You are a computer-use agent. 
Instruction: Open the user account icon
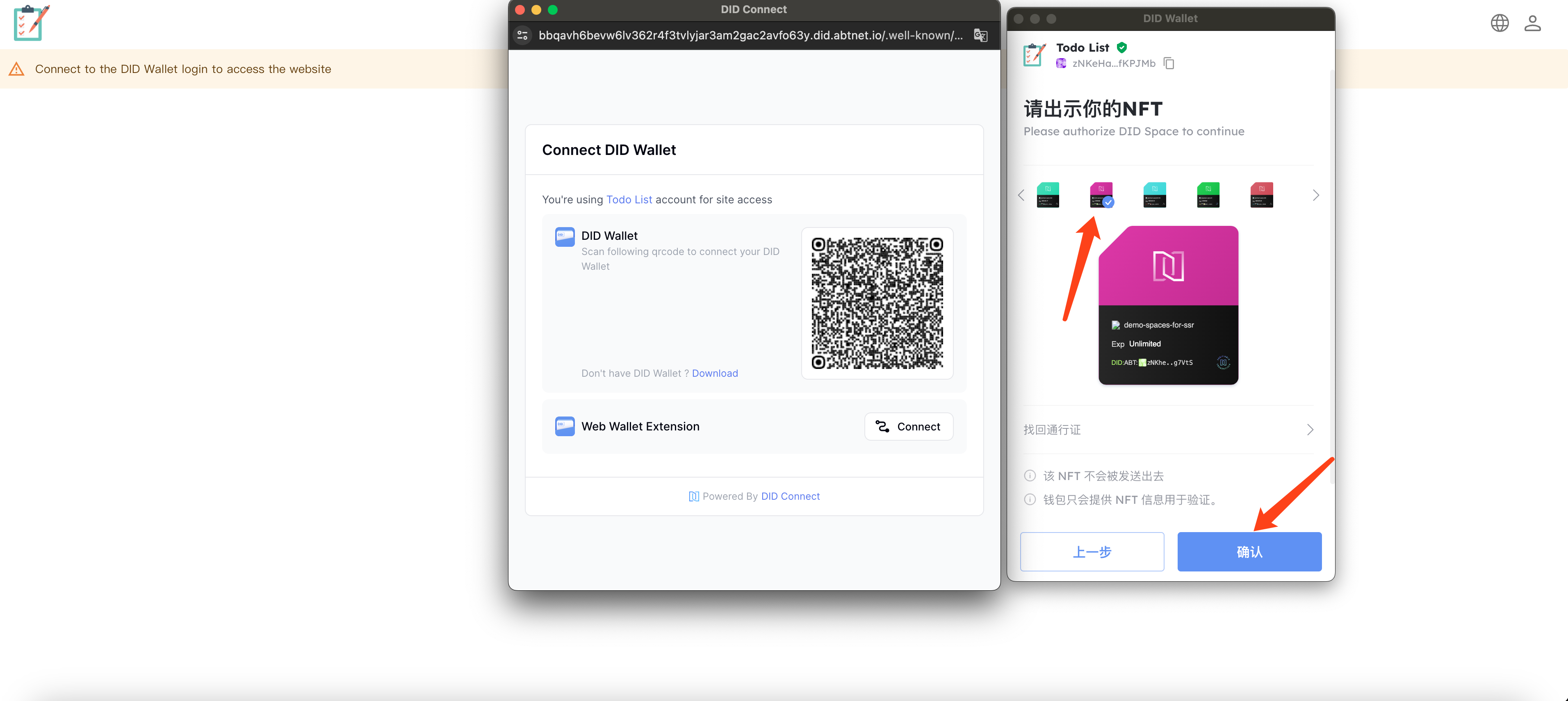click(x=1532, y=23)
